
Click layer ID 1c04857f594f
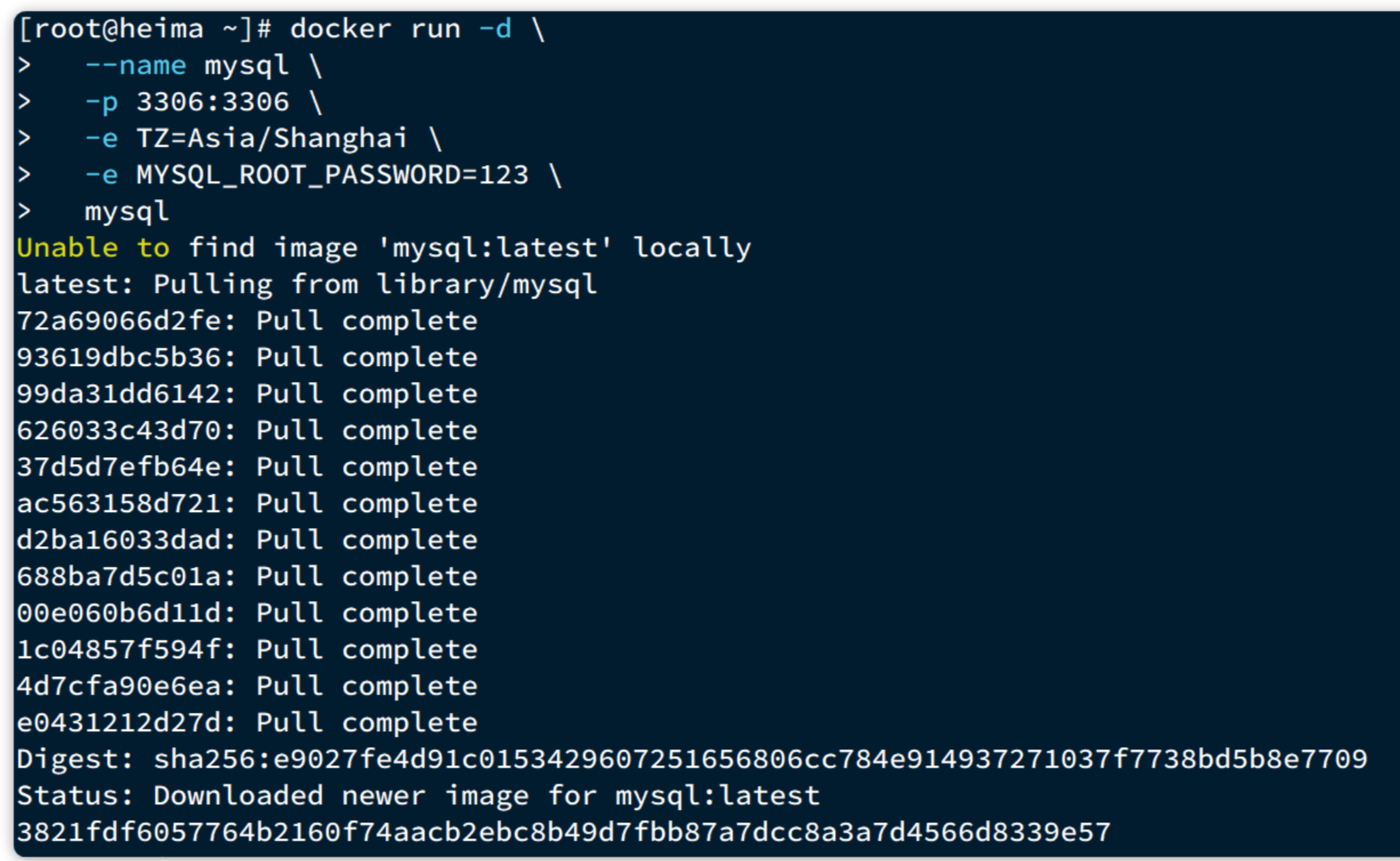pyautogui.click(x=119, y=650)
